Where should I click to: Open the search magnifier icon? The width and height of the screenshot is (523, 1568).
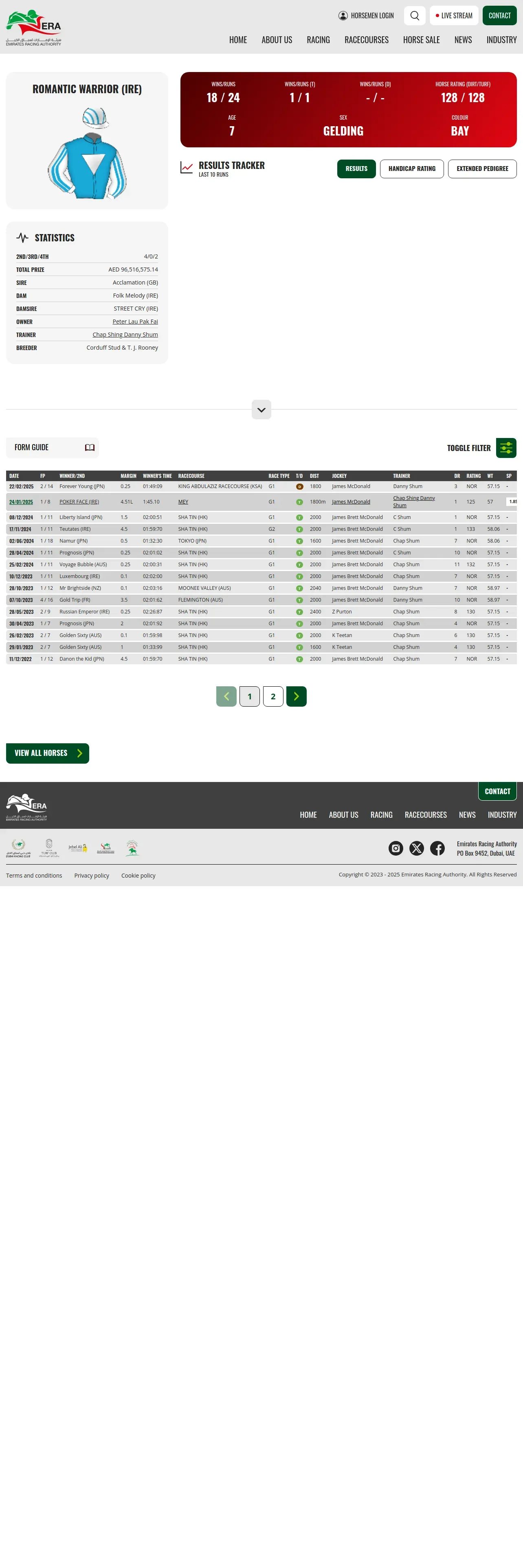click(x=415, y=16)
